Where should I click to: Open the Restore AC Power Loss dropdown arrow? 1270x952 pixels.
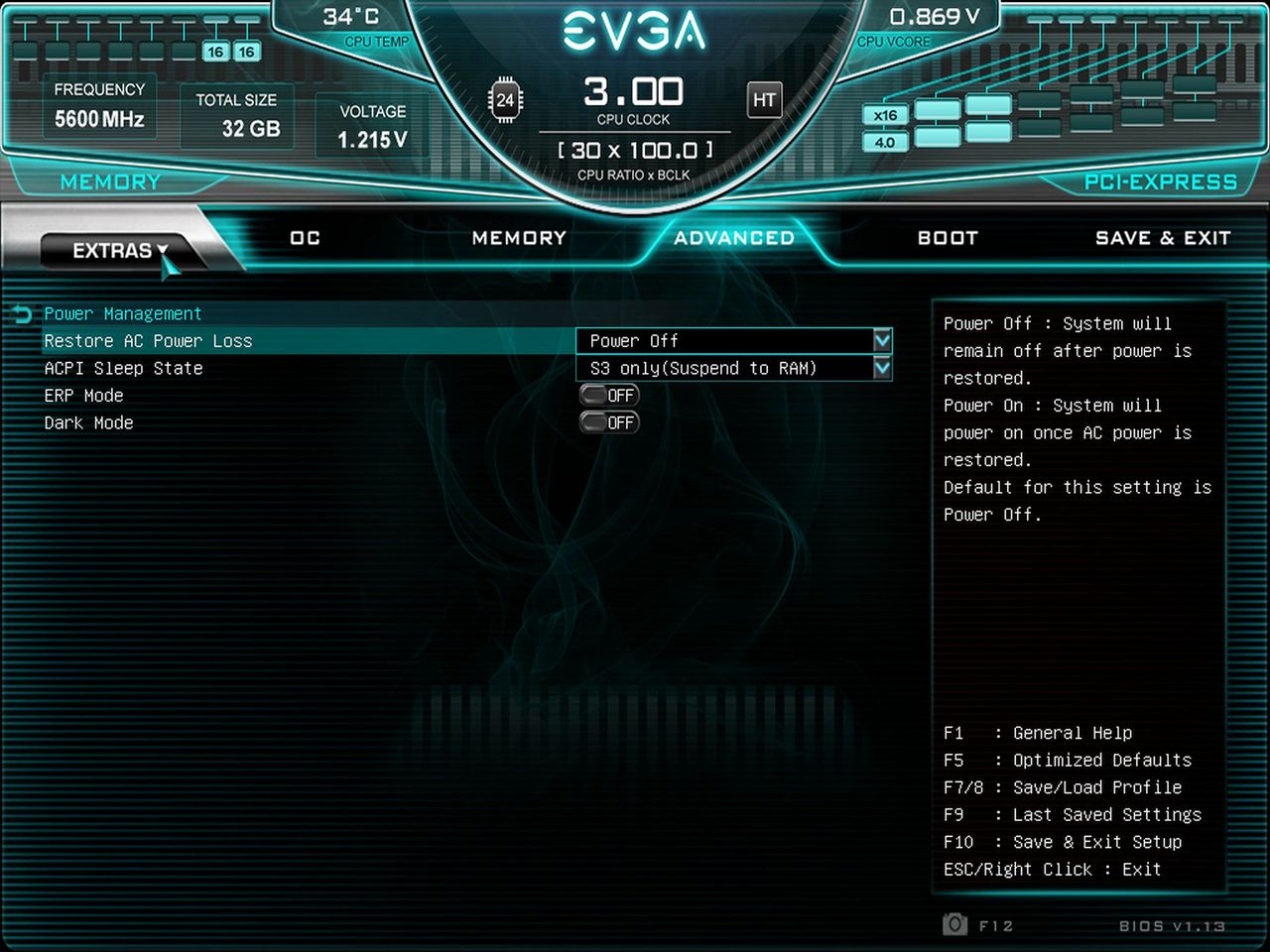pyautogui.click(x=882, y=340)
